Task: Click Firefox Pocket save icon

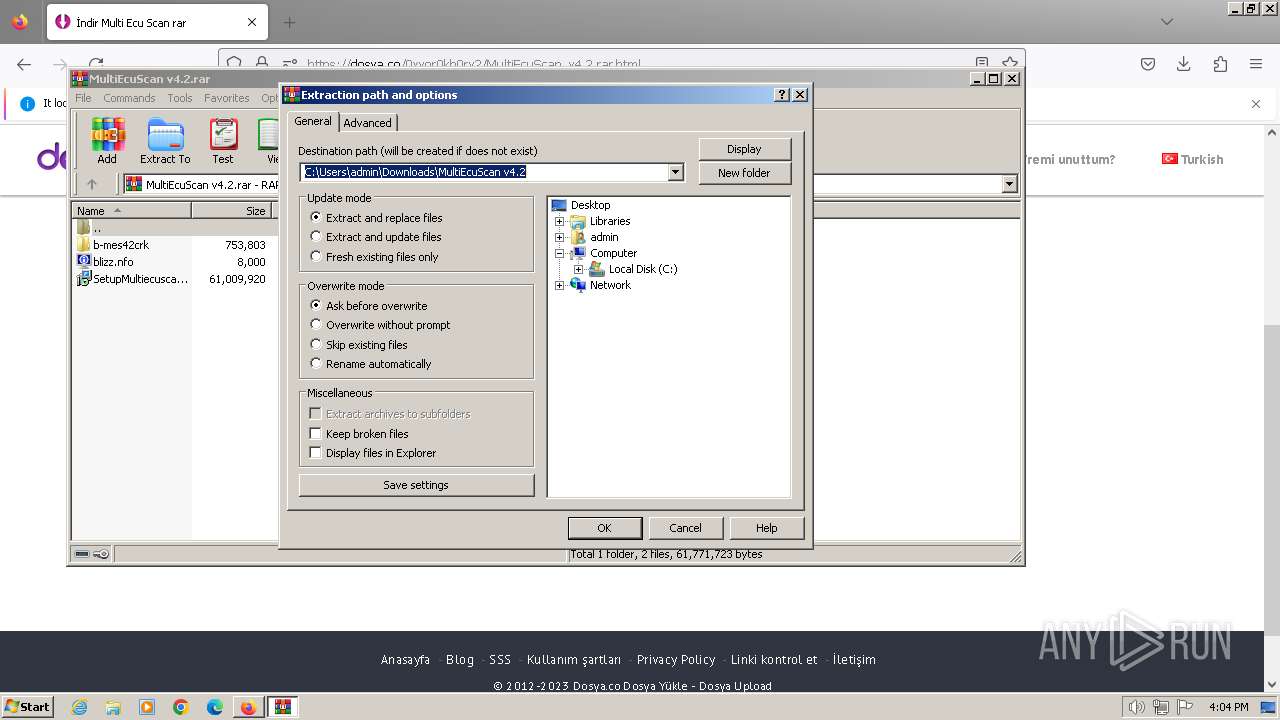Action: coord(1148,64)
